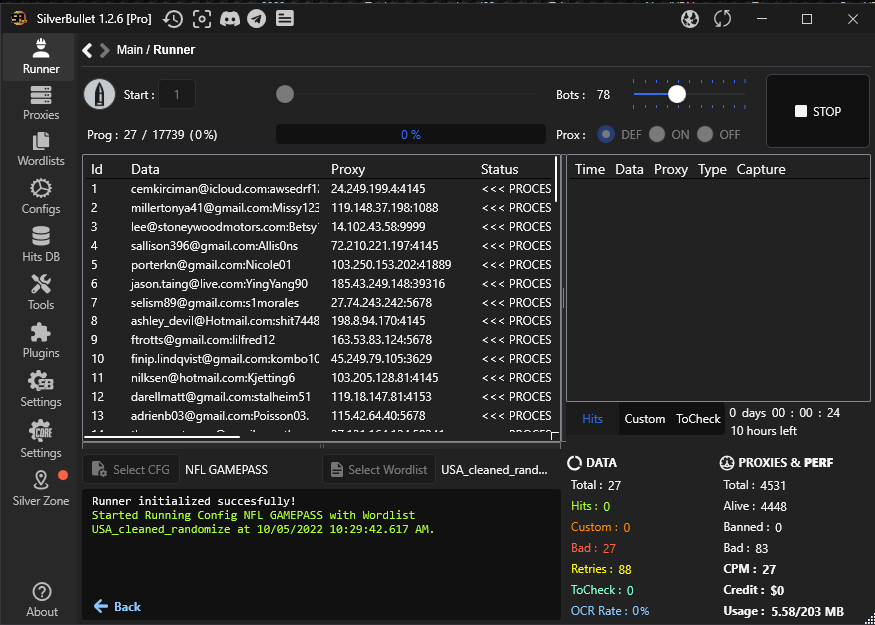Image resolution: width=875 pixels, height=625 pixels.
Task: Click the Capture column header in the hits panel
Action: coord(761,169)
